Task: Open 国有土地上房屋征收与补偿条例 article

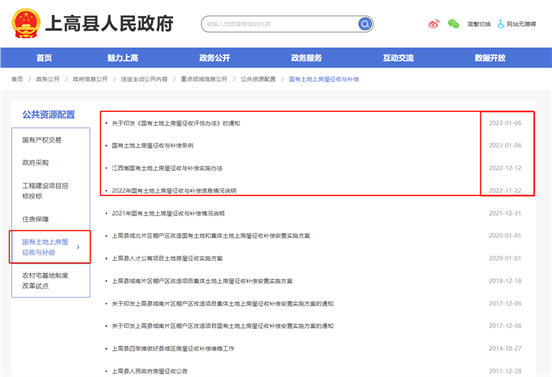Action: 152,145
